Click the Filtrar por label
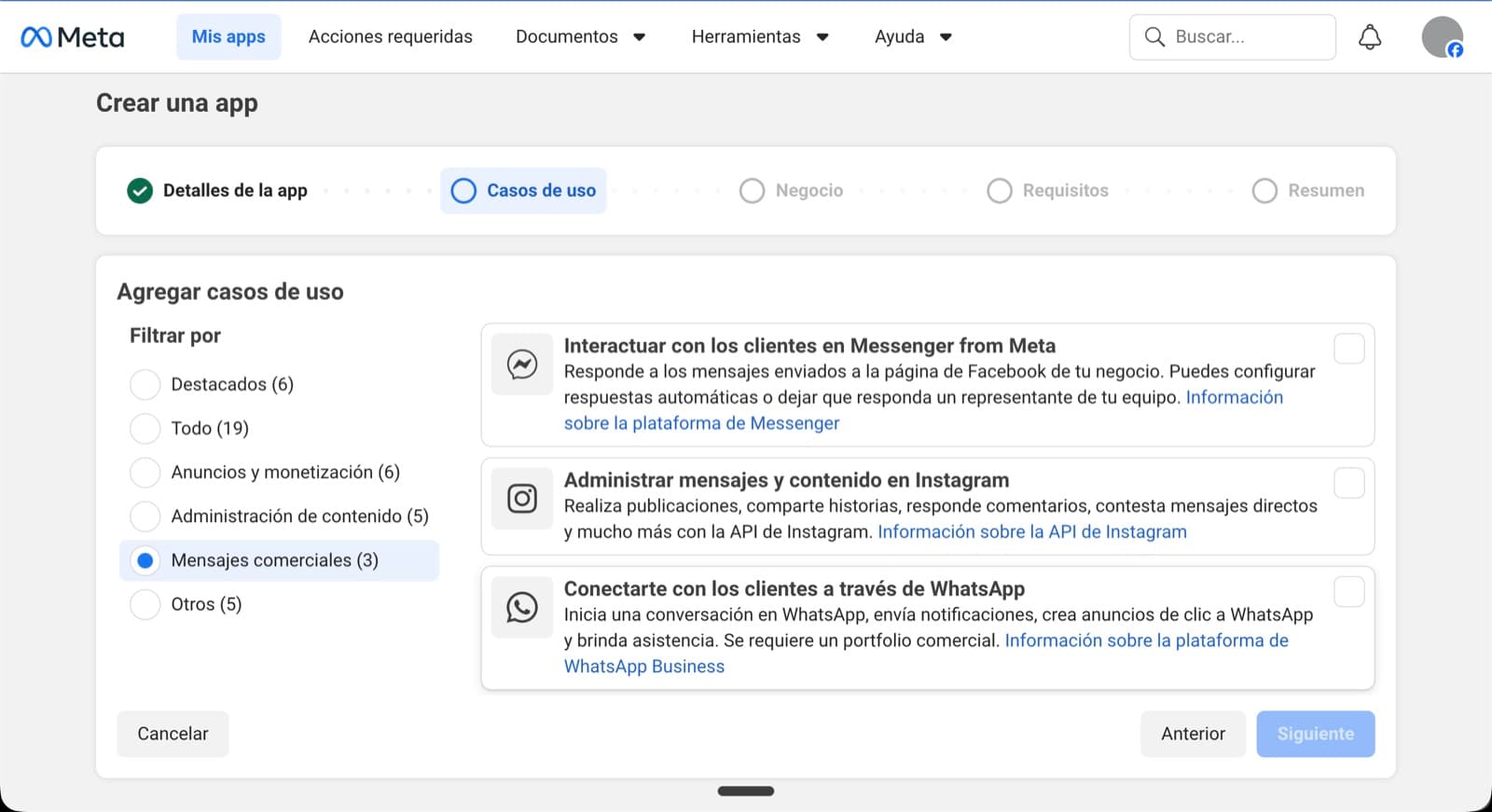The image size is (1492, 812). 175,336
